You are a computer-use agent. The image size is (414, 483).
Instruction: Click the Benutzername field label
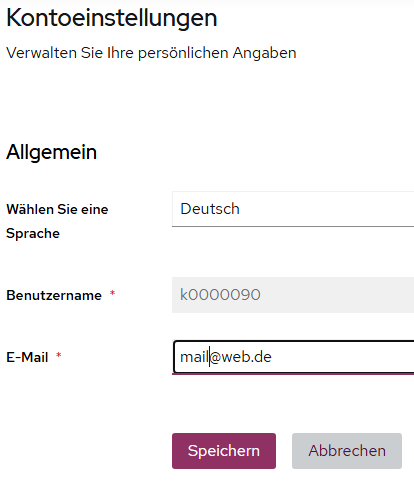click(54, 295)
